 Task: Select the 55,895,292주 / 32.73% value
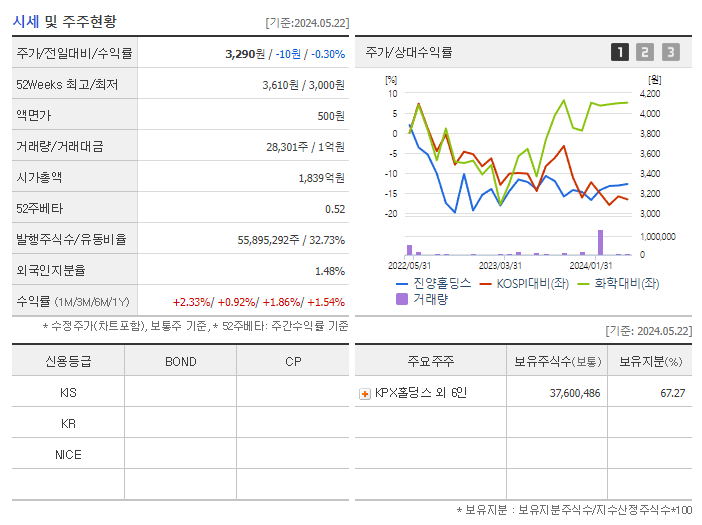[x=291, y=240]
